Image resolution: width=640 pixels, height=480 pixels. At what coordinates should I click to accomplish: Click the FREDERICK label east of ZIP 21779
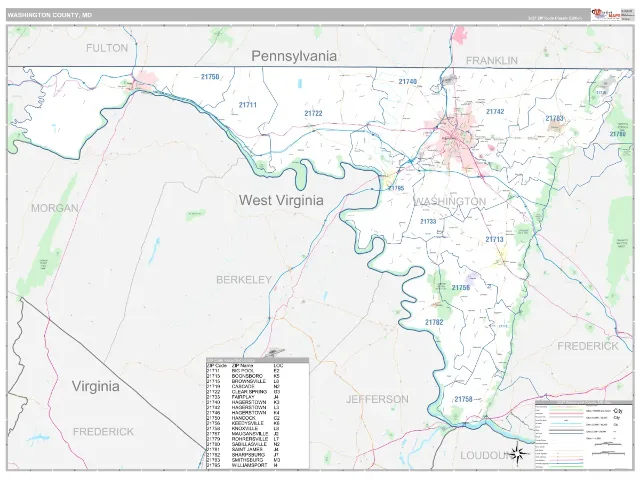588,346
